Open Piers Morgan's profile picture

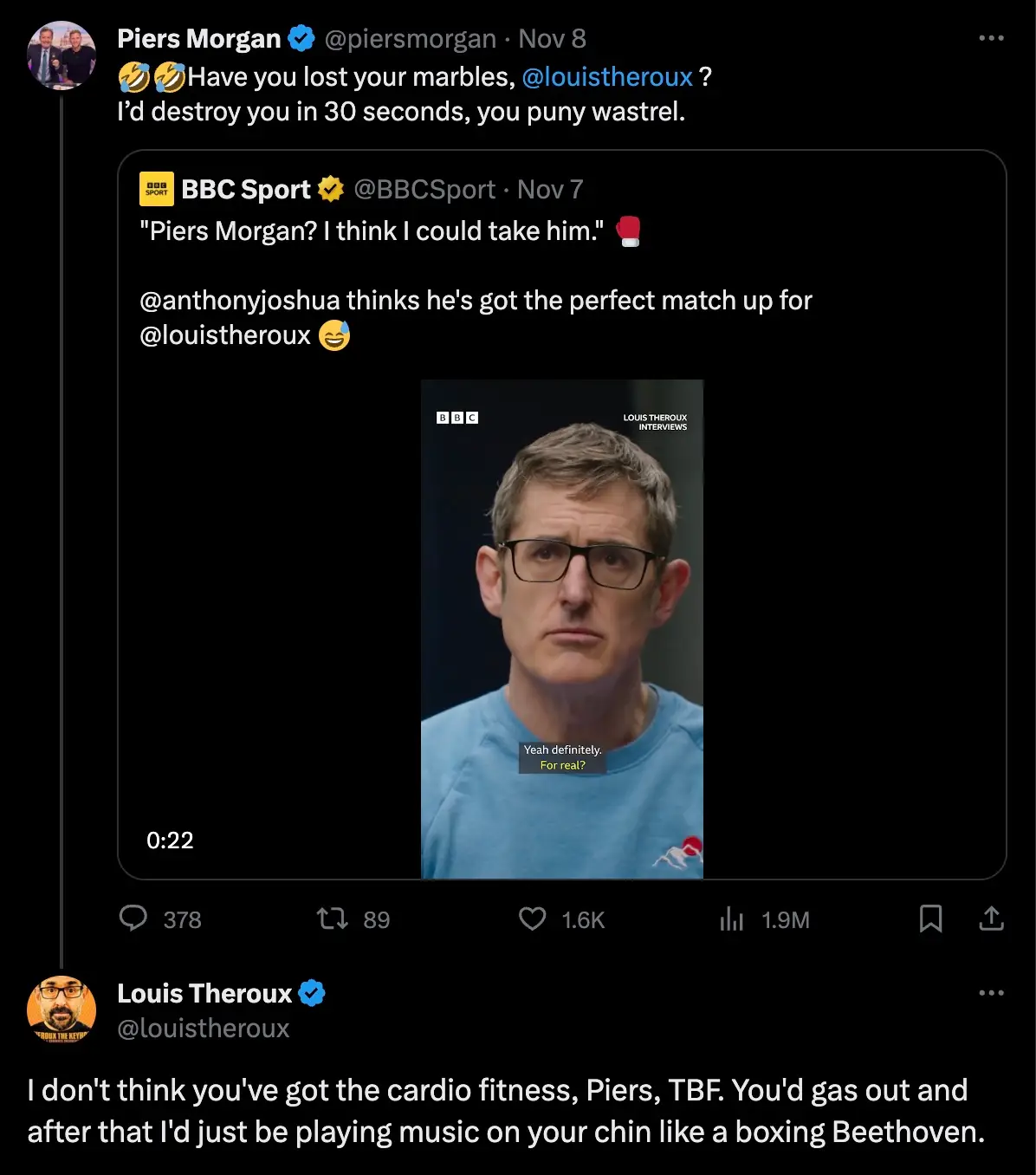pos(62,55)
